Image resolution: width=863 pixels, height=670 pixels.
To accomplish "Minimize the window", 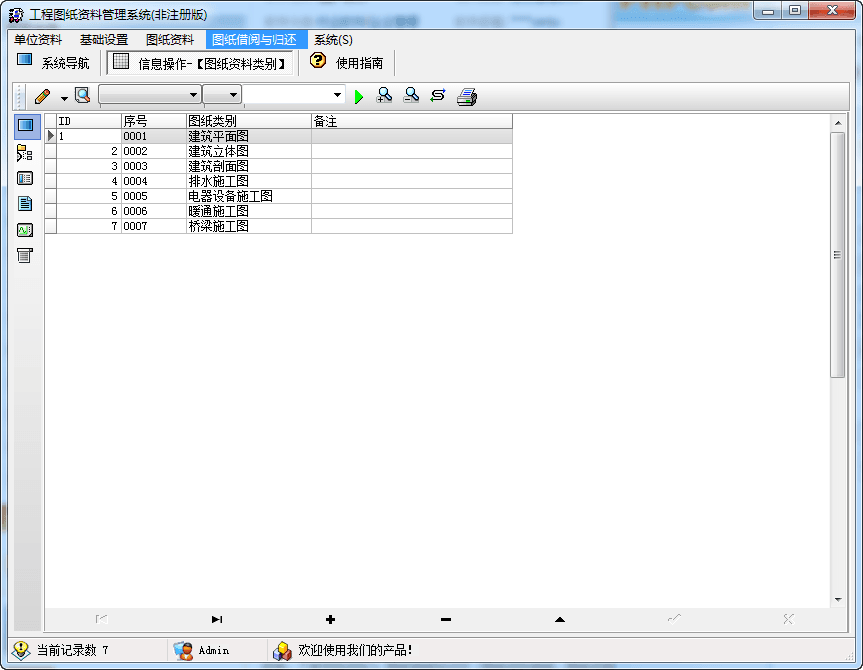I will pyautogui.click(x=769, y=10).
